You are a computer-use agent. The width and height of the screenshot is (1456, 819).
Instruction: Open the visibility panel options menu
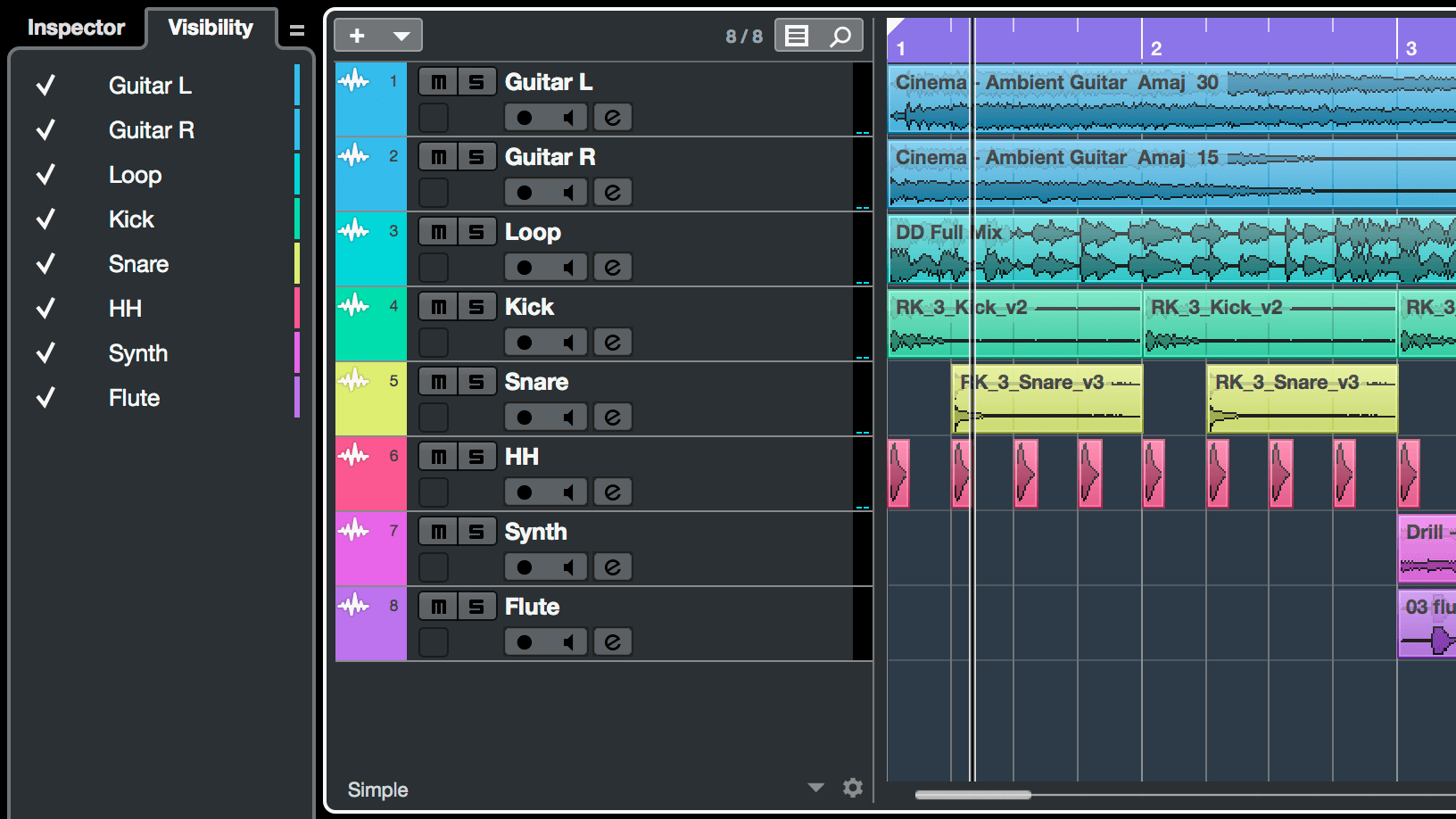pyautogui.click(x=297, y=30)
